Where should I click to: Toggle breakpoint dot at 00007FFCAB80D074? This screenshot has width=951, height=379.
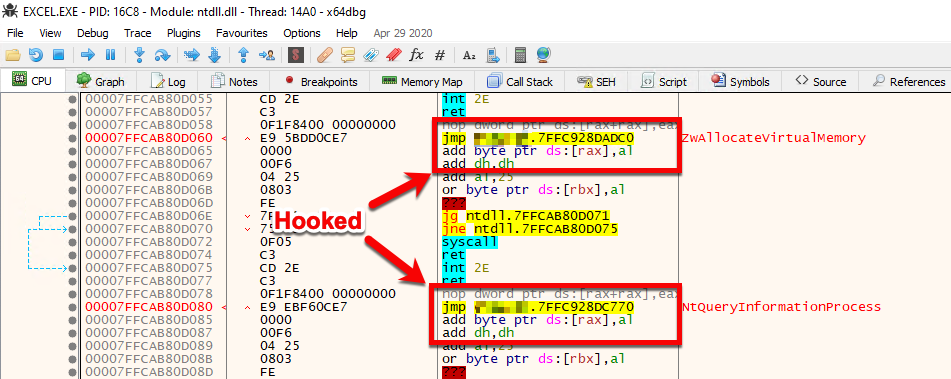tap(72, 255)
